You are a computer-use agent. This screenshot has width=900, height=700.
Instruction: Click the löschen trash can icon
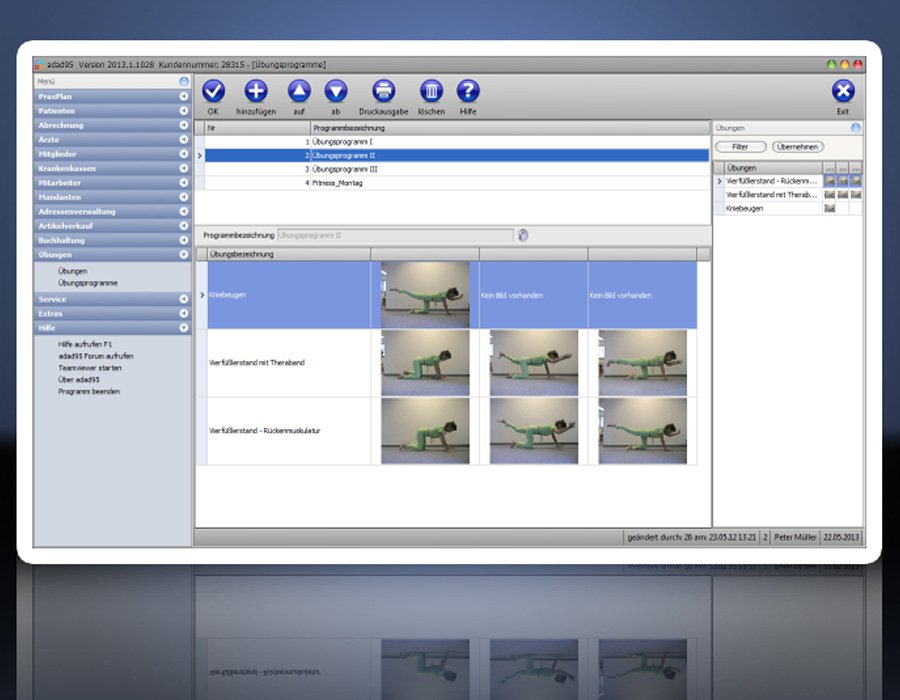[431, 92]
